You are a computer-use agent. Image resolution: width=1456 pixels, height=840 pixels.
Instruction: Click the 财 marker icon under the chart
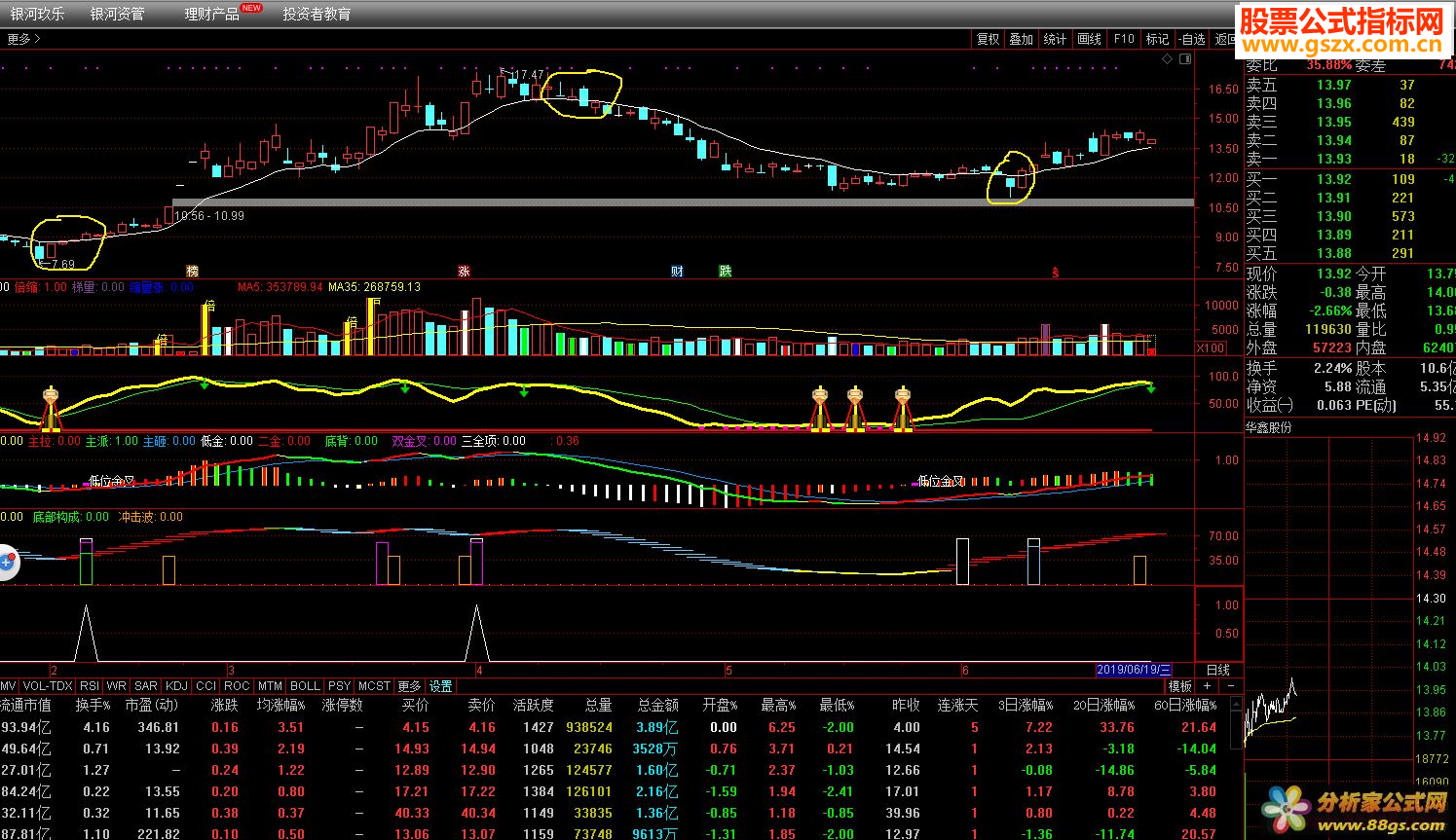677,271
